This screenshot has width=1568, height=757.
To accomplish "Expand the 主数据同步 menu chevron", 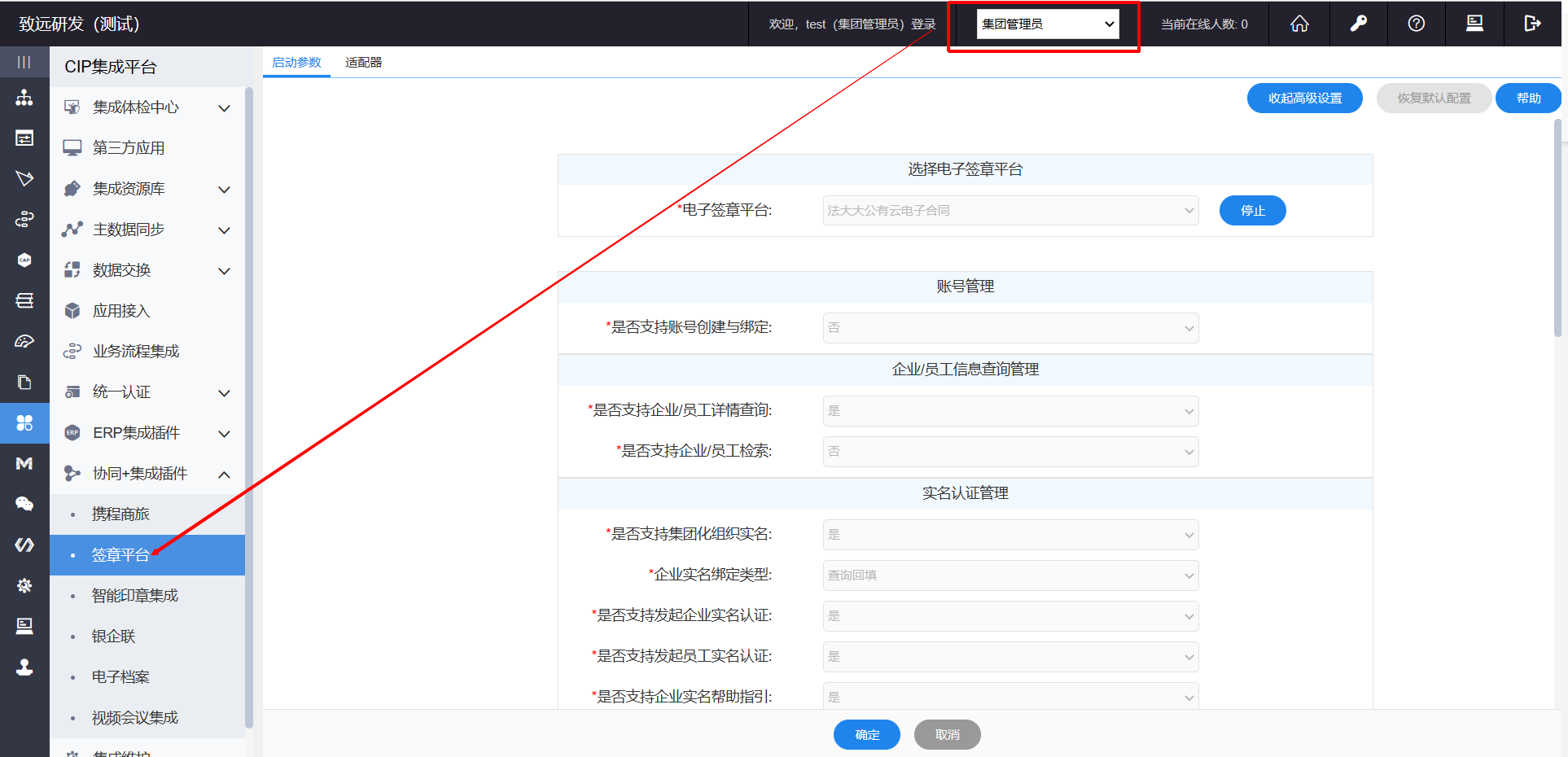I will tap(224, 230).
